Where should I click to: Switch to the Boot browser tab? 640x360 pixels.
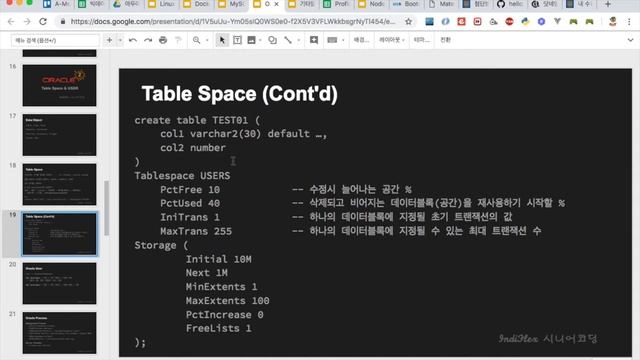[406, 4]
